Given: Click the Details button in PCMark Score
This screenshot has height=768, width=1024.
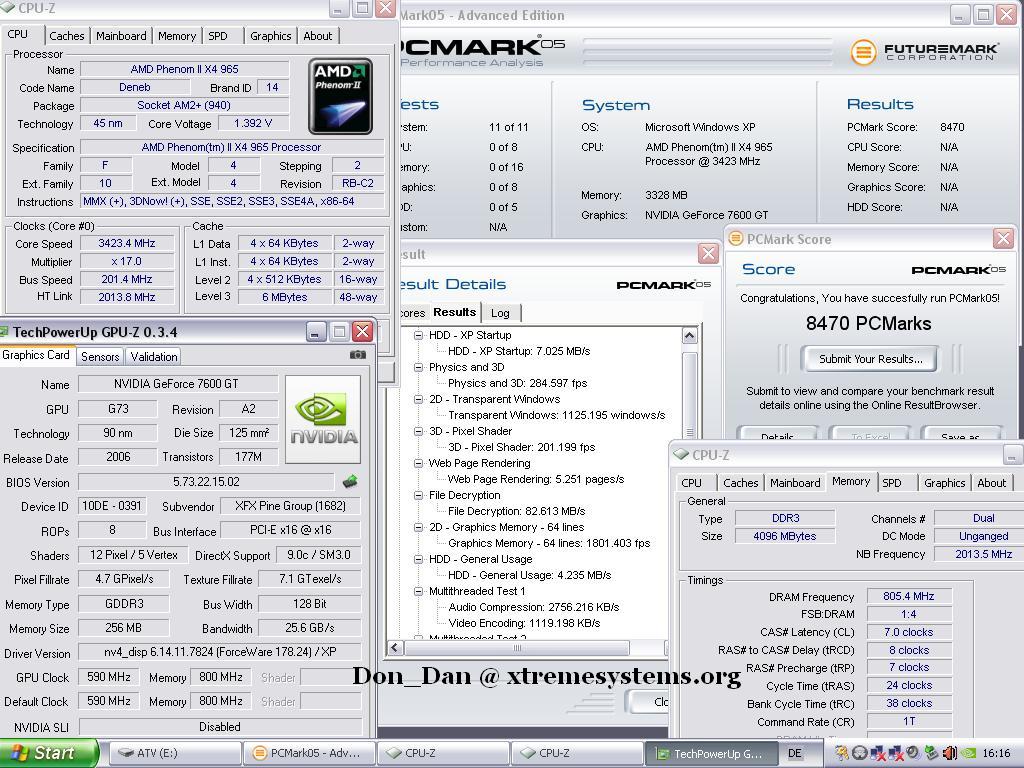Looking at the screenshot, I should 777,434.
